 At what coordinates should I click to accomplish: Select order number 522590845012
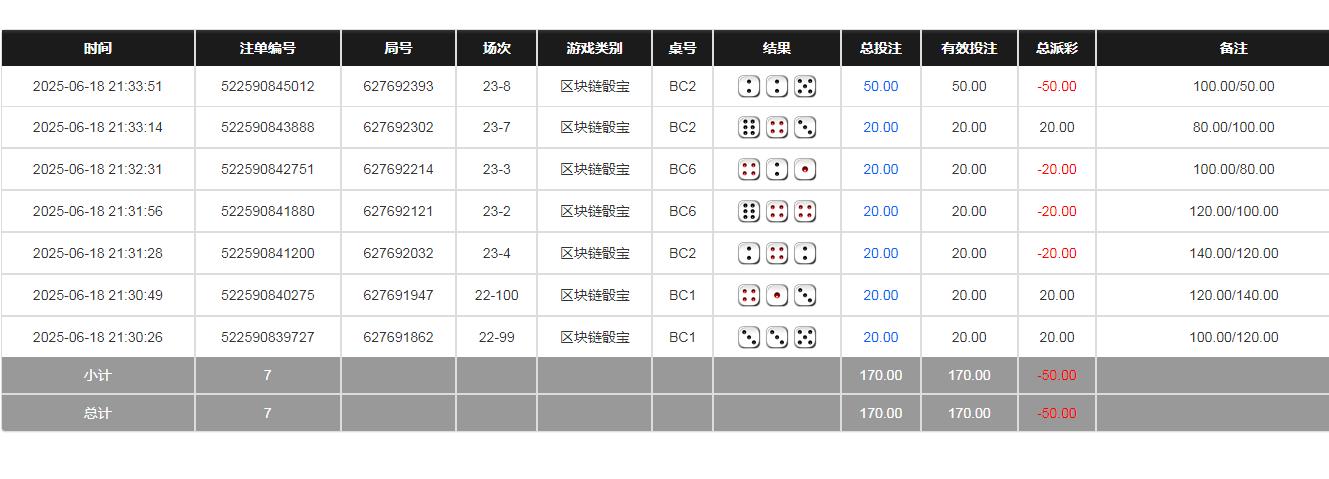pos(267,87)
